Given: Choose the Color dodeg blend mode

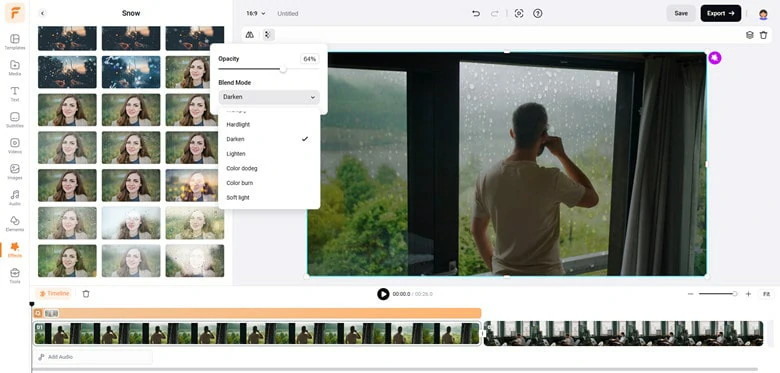Looking at the screenshot, I should 269,168.
